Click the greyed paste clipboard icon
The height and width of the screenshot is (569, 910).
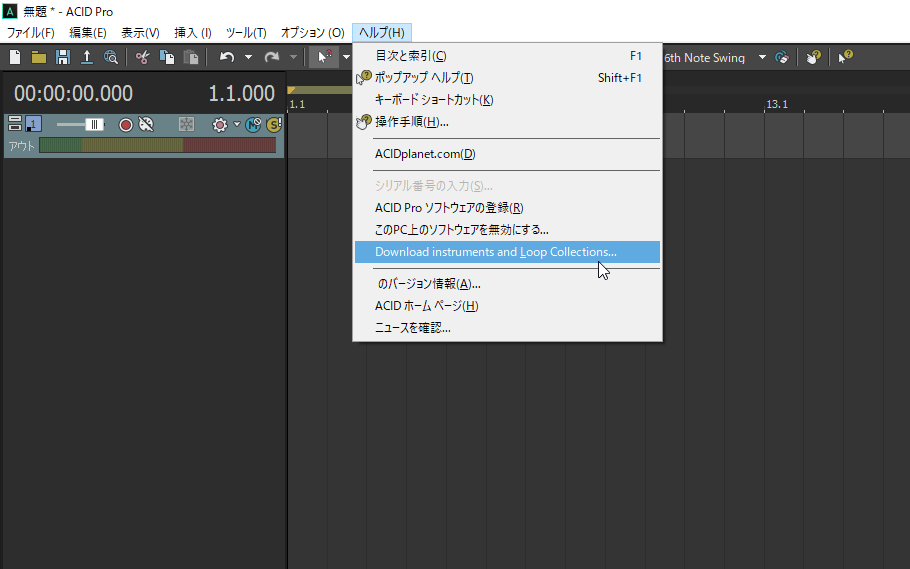[191, 57]
